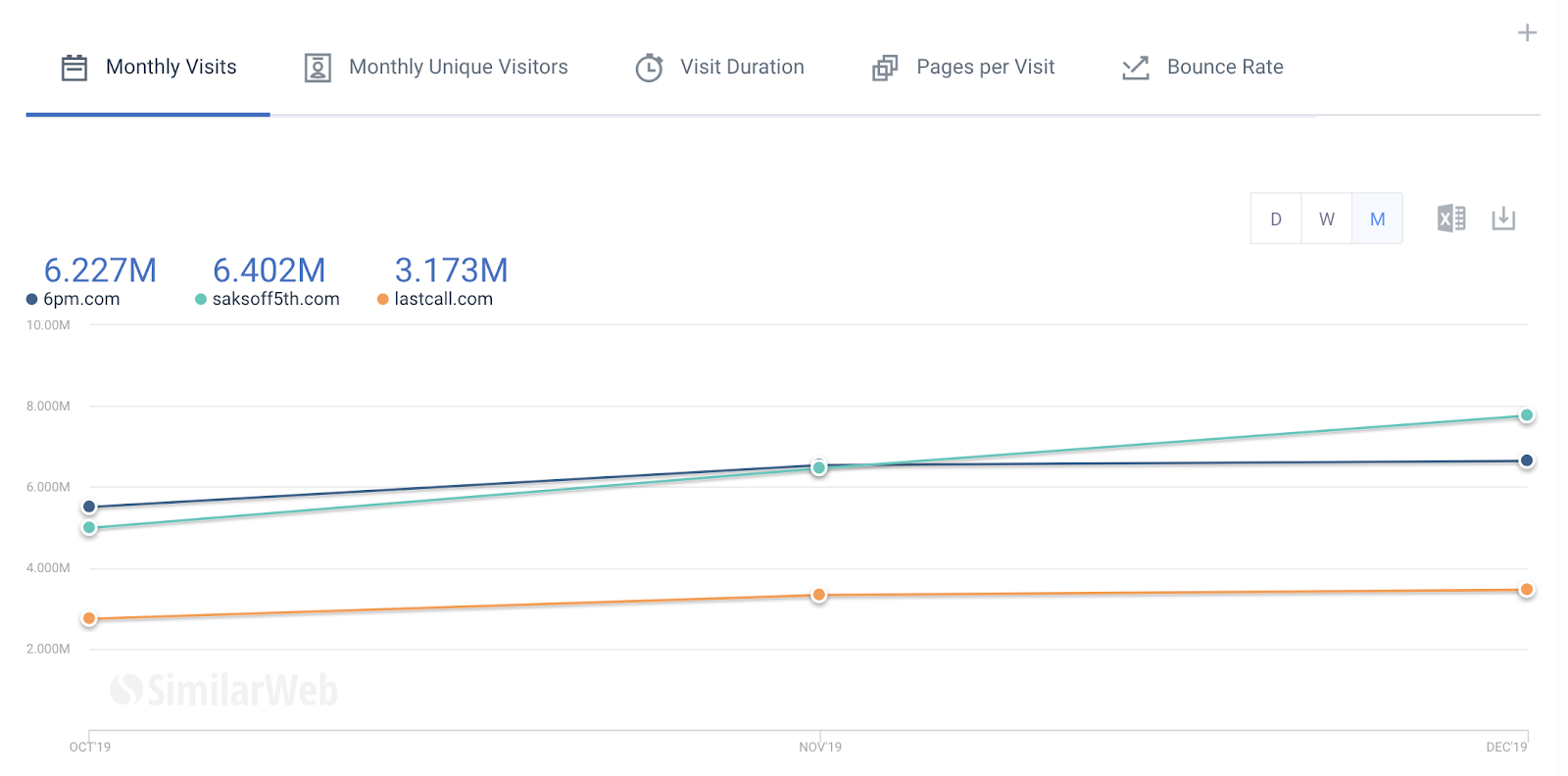This screenshot has width=1568, height=776.
Task: Click the 2.000M axis label
Action: (48, 649)
